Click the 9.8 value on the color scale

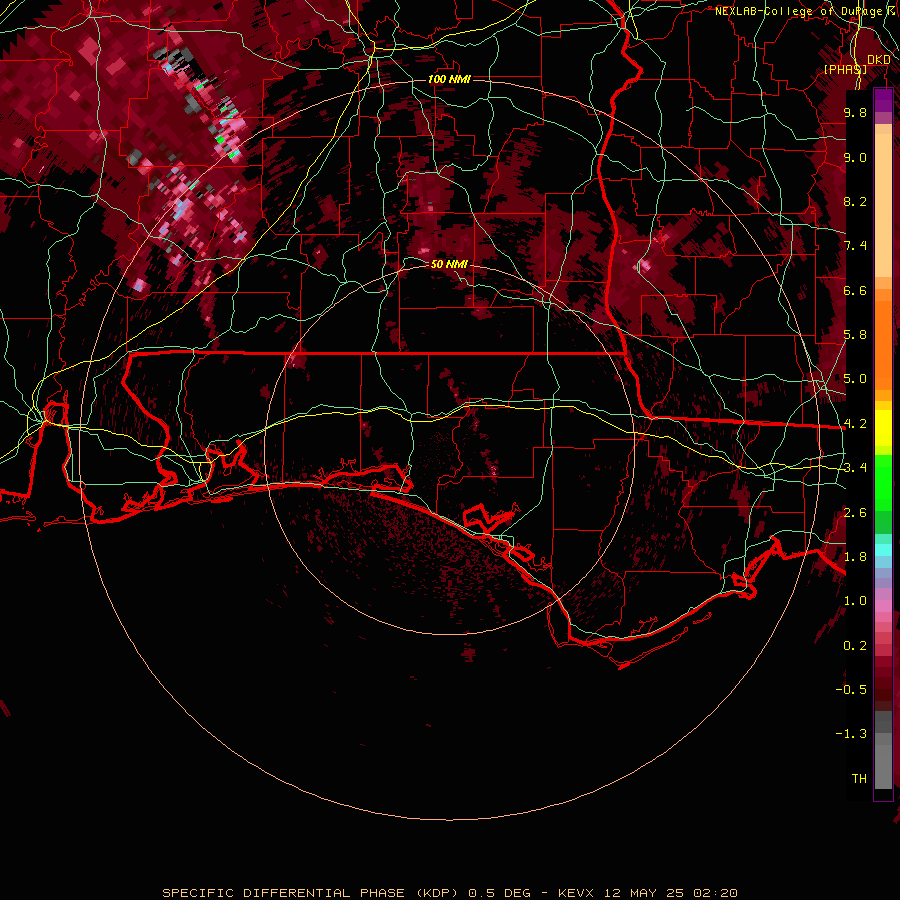855,112
